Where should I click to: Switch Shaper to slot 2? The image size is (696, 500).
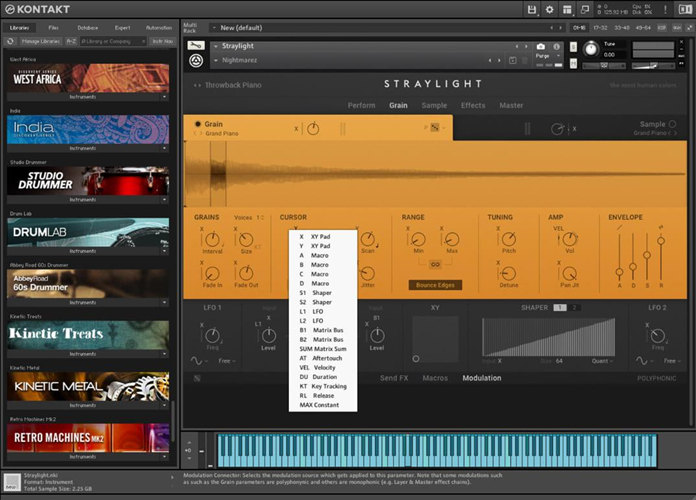(x=575, y=308)
